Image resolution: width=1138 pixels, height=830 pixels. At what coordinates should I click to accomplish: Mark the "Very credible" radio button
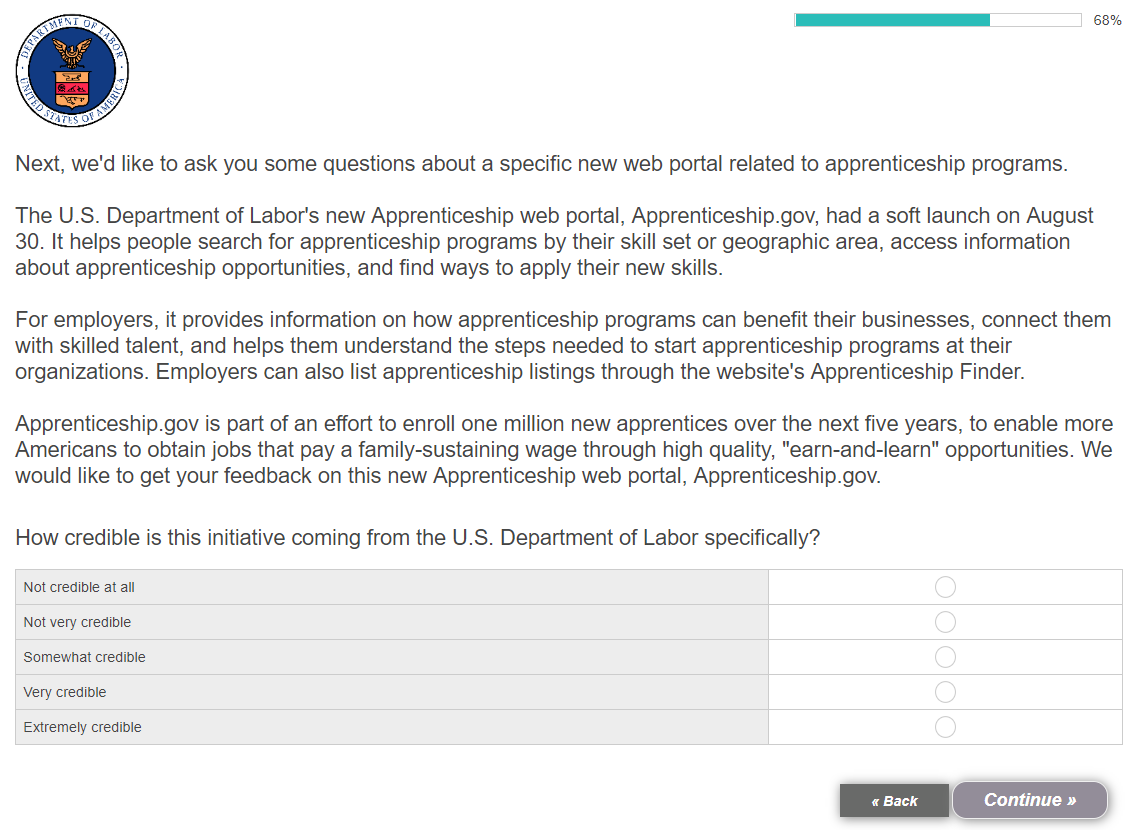(x=945, y=692)
